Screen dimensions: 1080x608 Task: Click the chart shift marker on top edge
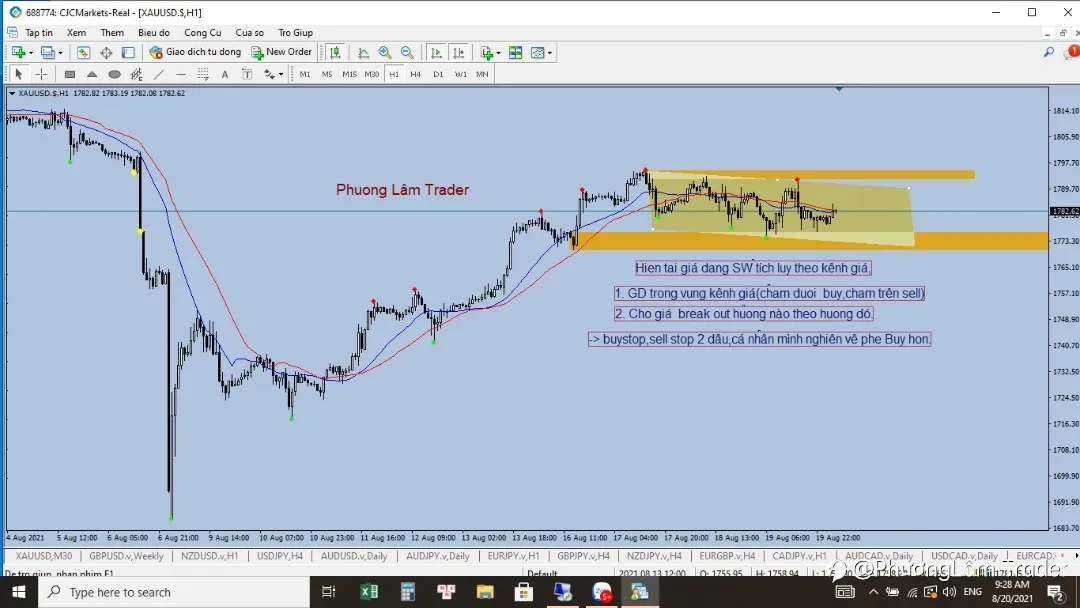pyautogui.click(x=838, y=89)
